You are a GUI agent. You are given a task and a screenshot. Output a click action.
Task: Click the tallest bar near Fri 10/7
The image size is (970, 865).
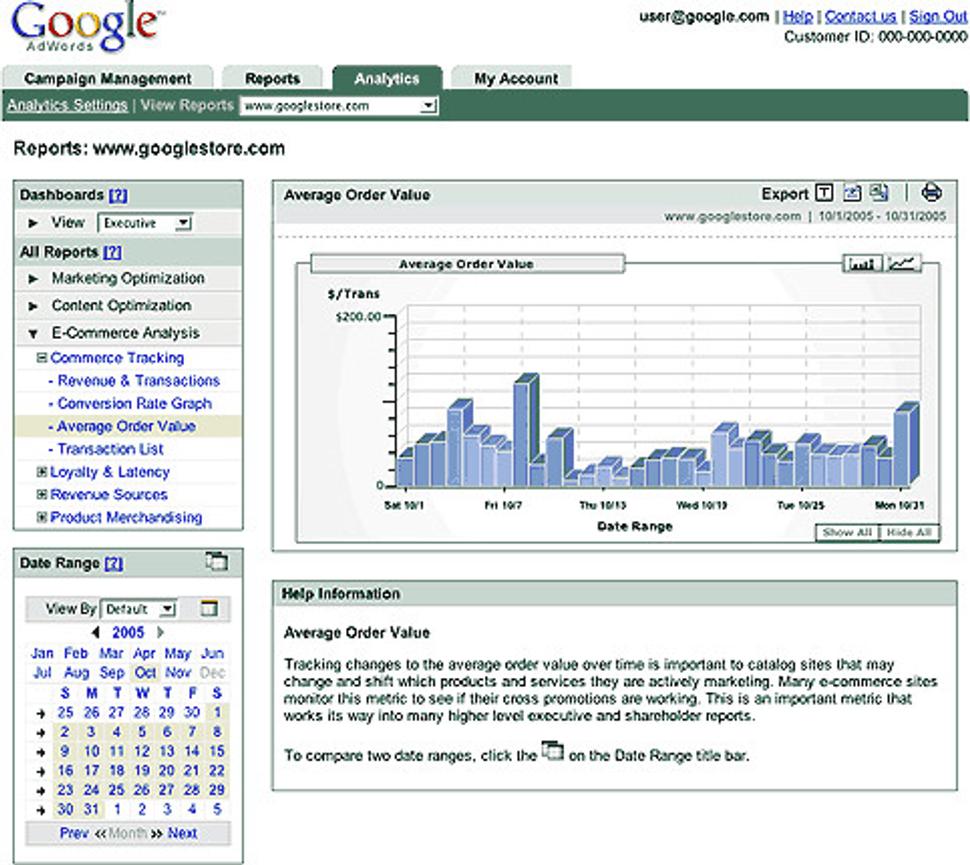[x=525, y=430]
